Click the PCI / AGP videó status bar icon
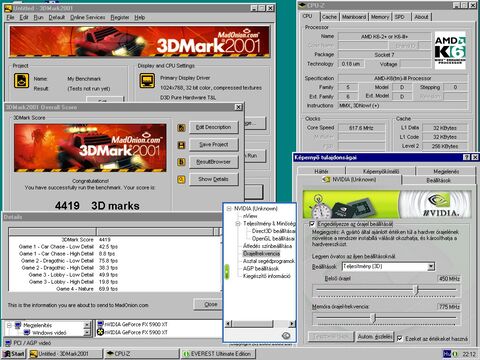This screenshot has width=480, height=360. [8, 343]
